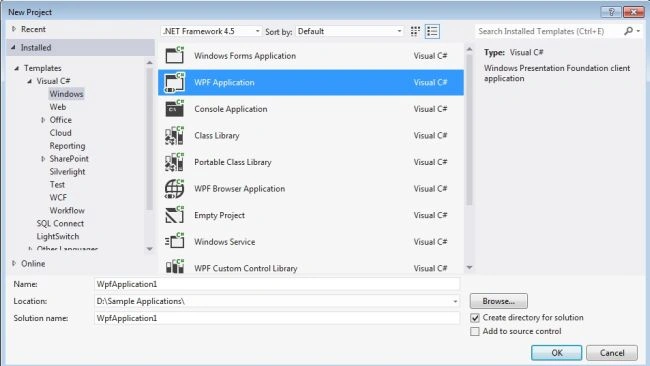The image size is (650, 366).
Task: Expand the Online section
Action: click(14, 263)
